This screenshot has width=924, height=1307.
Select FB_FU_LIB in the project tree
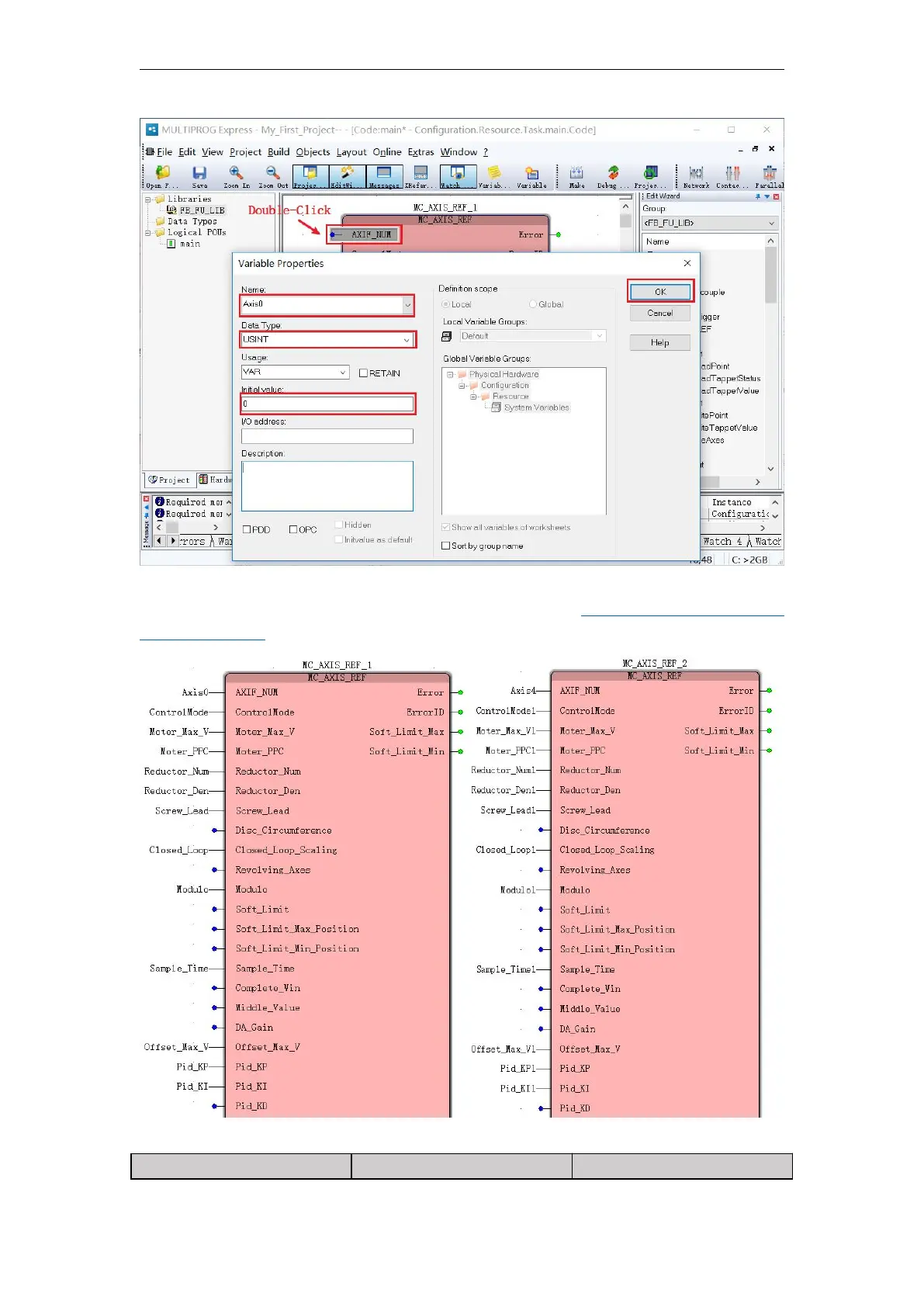(x=202, y=210)
